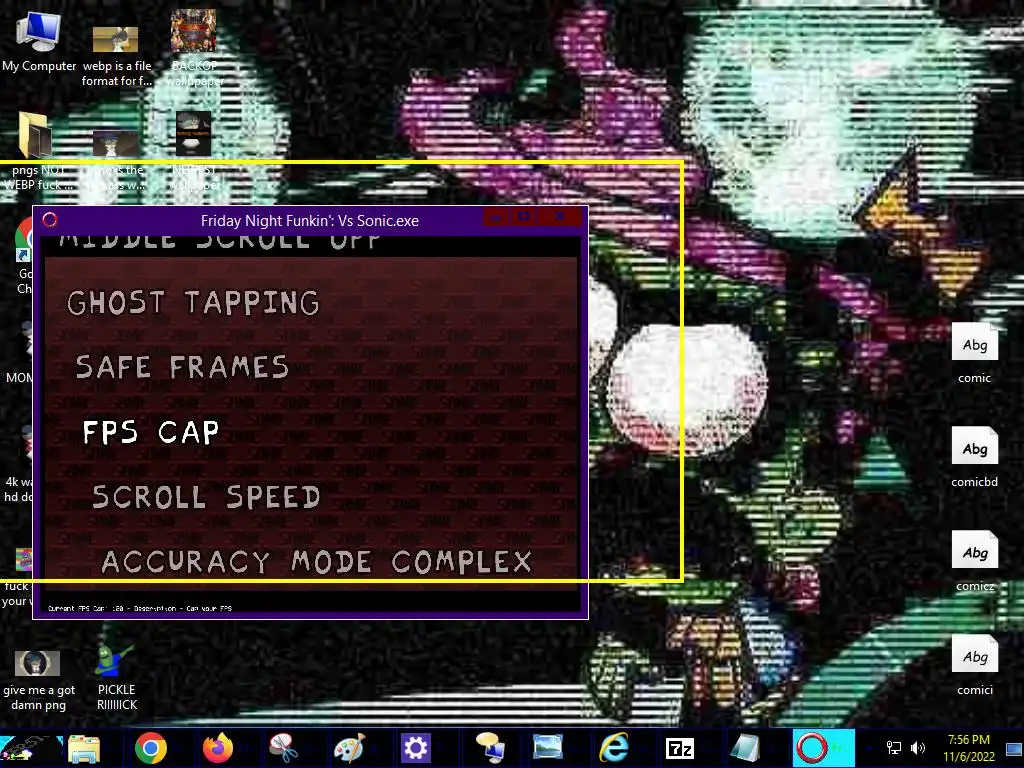Image resolution: width=1024 pixels, height=768 pixels.
Task: Open the volume speaker tray icon
Action: [x=918, y=748]
